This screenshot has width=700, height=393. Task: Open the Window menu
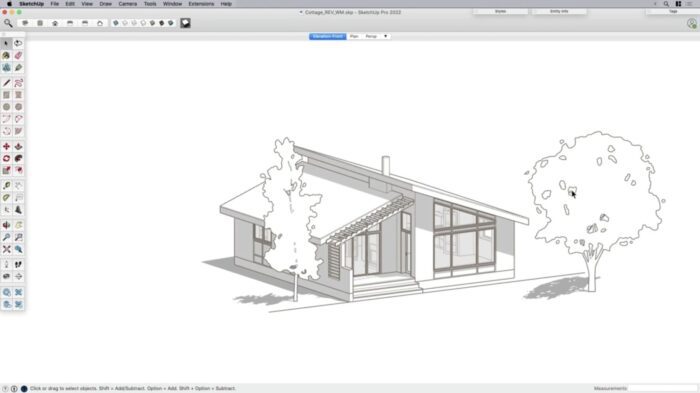point(172,4)
